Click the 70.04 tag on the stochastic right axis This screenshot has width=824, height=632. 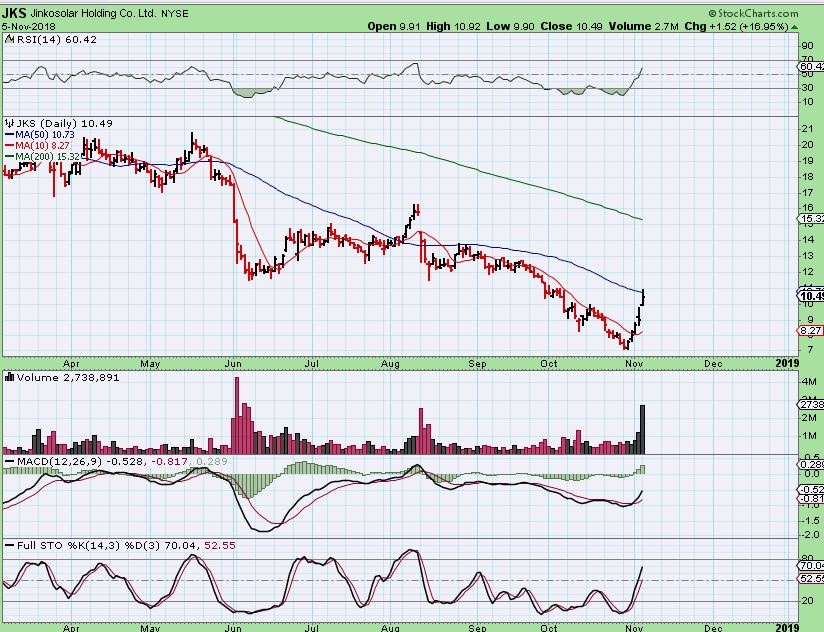811,565
